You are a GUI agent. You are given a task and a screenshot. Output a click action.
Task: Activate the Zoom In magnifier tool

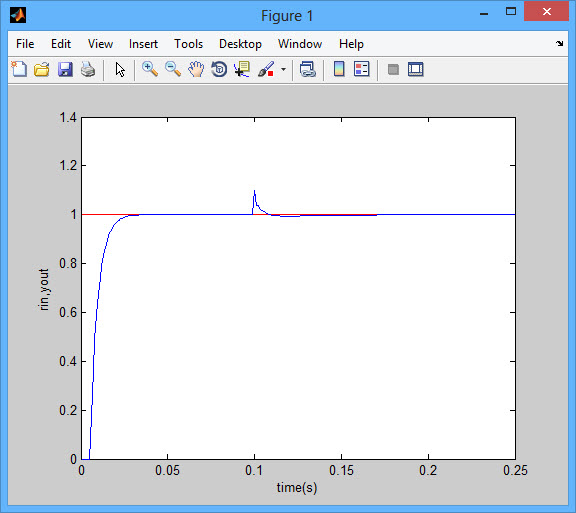(150, 69)
